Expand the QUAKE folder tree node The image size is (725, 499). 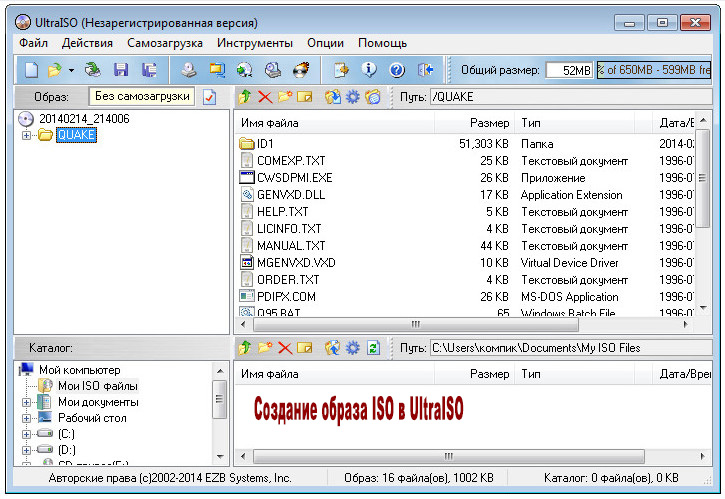(26, 136)
